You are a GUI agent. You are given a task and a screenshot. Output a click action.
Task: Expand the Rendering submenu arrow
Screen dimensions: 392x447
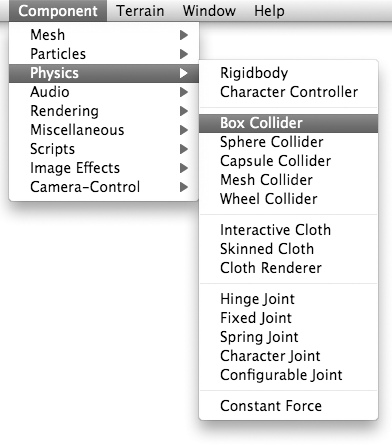tap(184, 111)
